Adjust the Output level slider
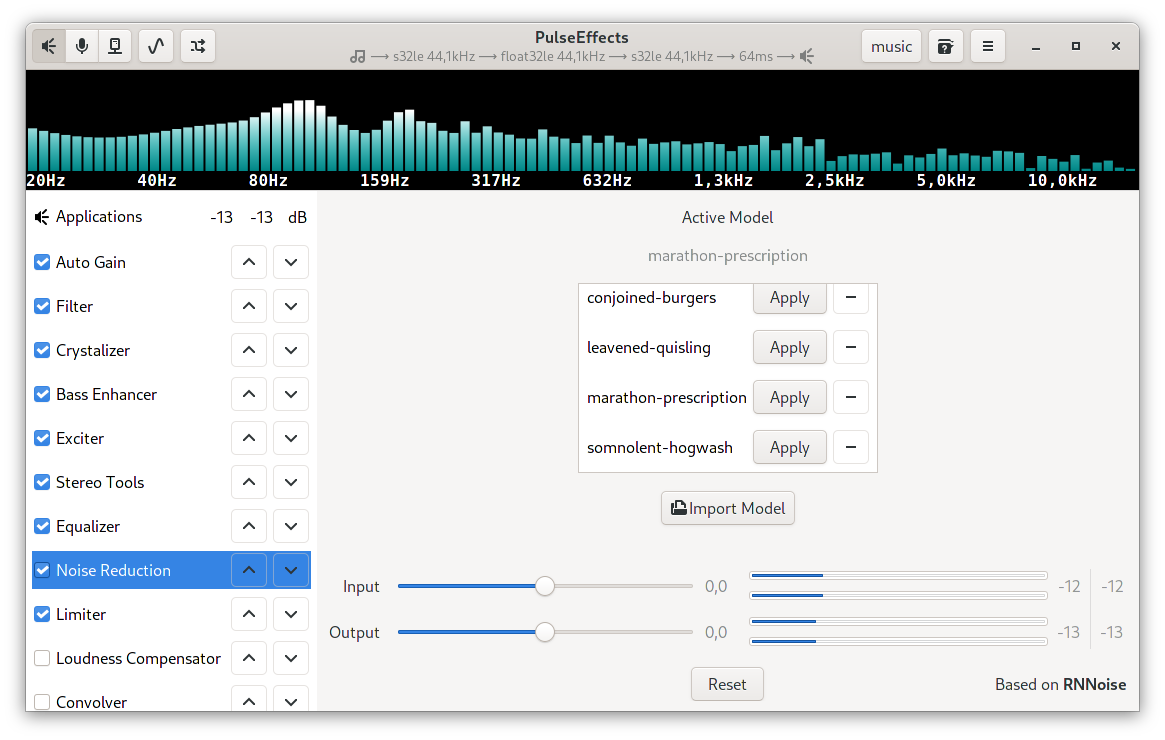 coord(544,632)
